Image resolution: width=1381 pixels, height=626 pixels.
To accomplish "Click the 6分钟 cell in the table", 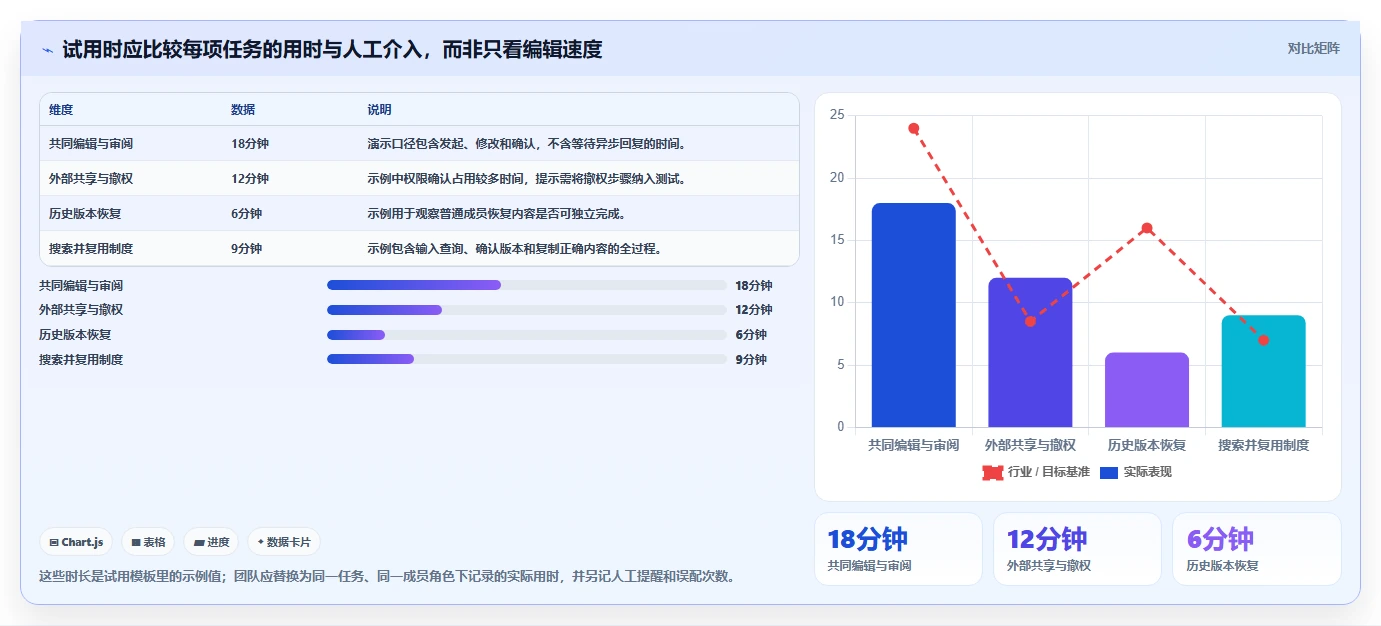I will pos(246,214).
